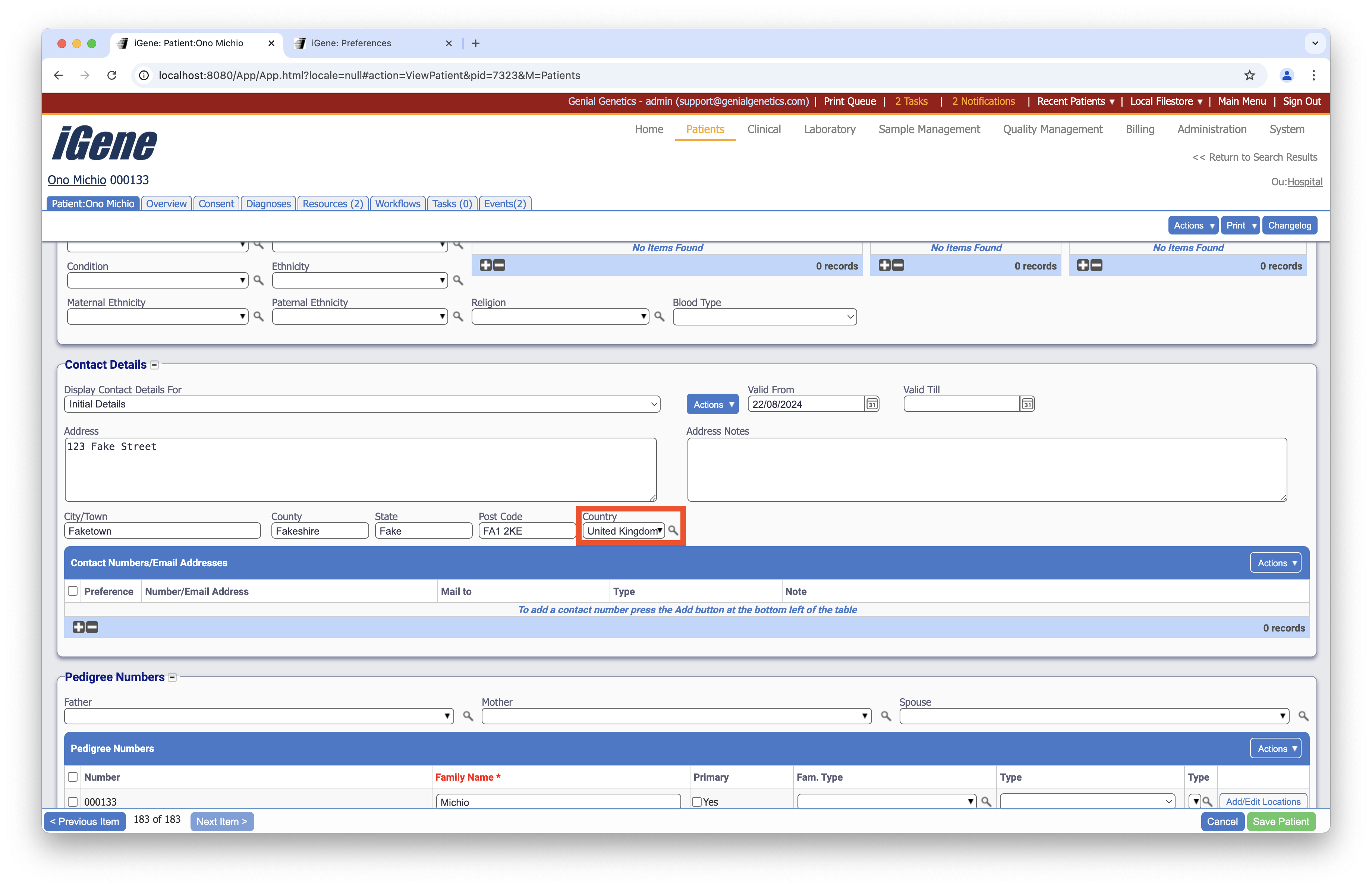Screen dimensions: 1372x888
Task: Switch to the Diagnoses tab
Action: tap(268, 204)
